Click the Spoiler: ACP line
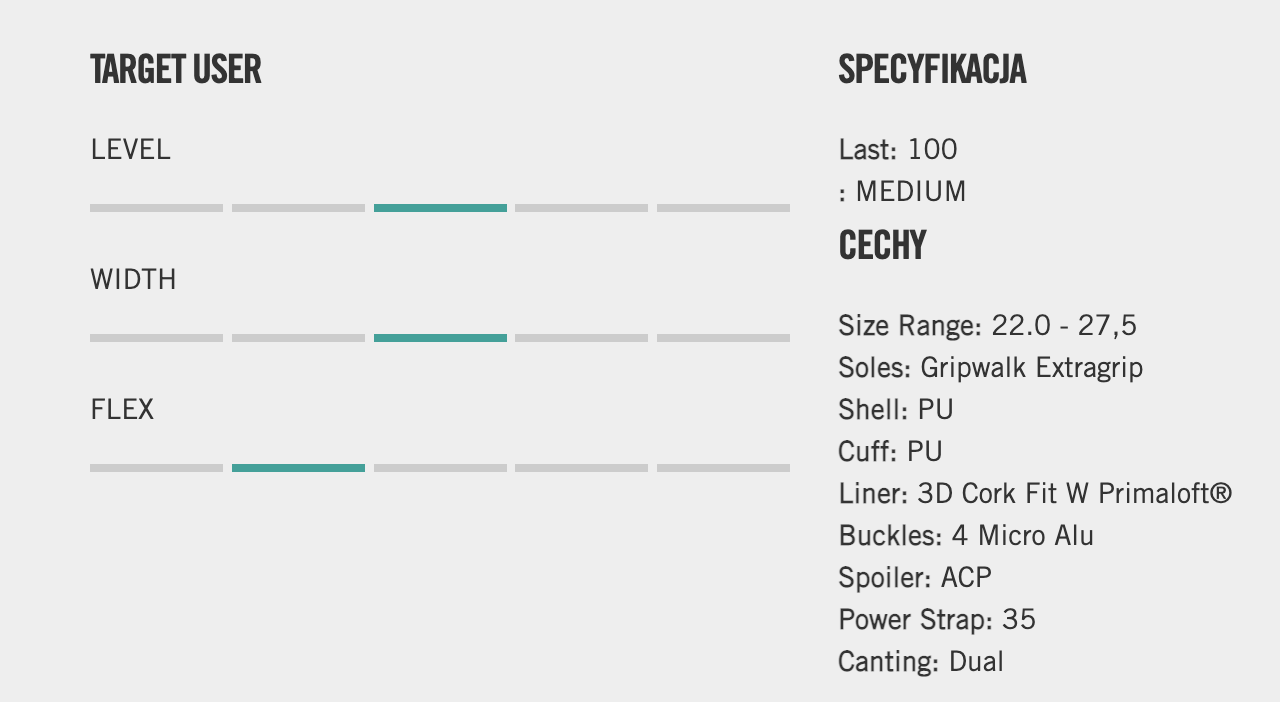The width and height of the screenshot is (1280, 702). click(915, 578)
